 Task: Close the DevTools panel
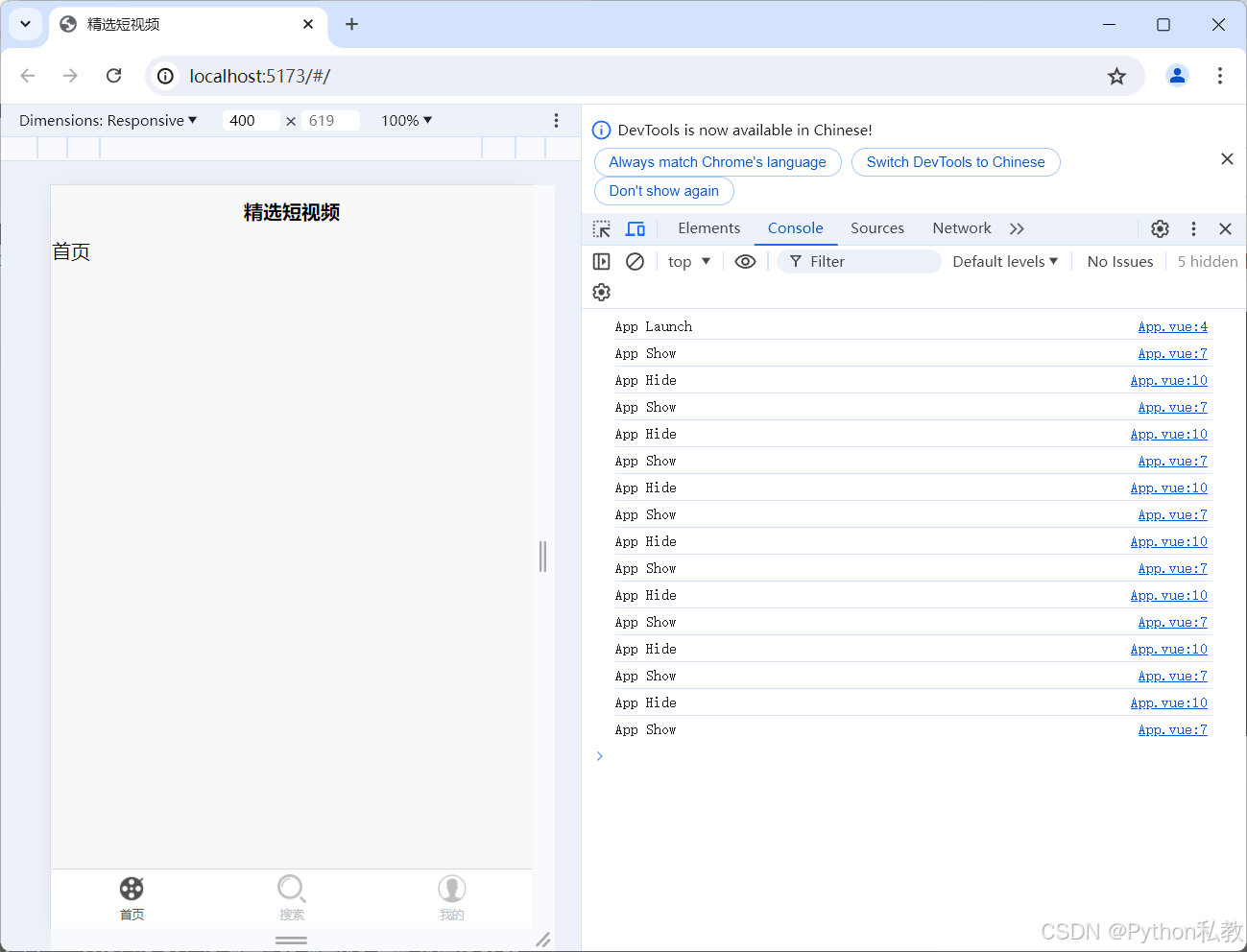[x=1225, y=228]
